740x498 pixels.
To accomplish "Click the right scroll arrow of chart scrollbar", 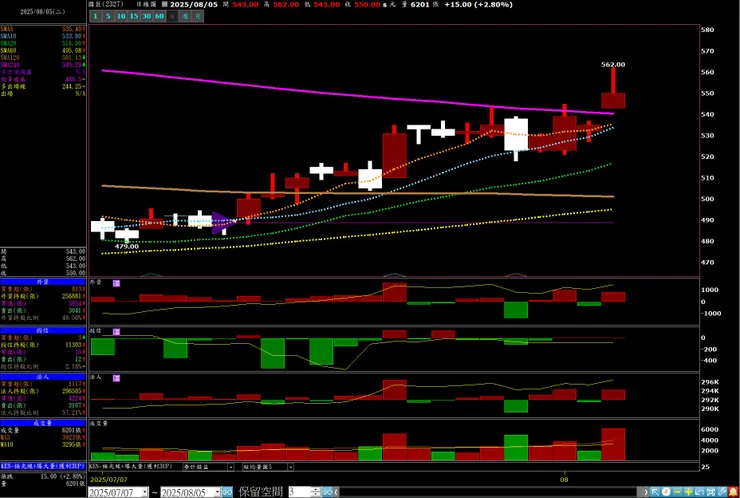I will click(x=646, y=492).
